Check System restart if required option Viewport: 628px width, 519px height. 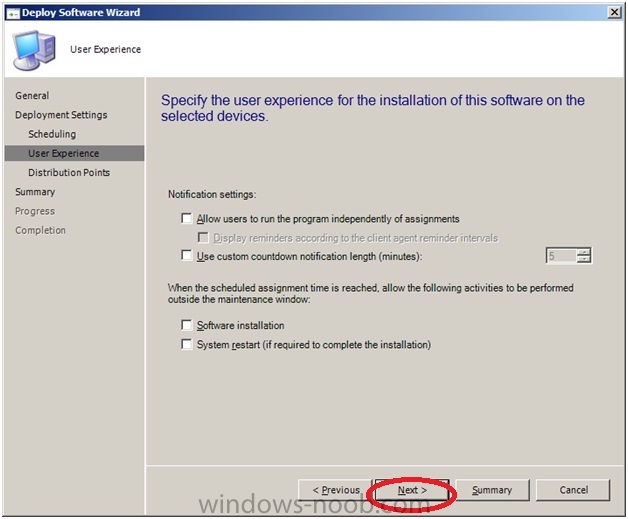click(x=187, y=344)
